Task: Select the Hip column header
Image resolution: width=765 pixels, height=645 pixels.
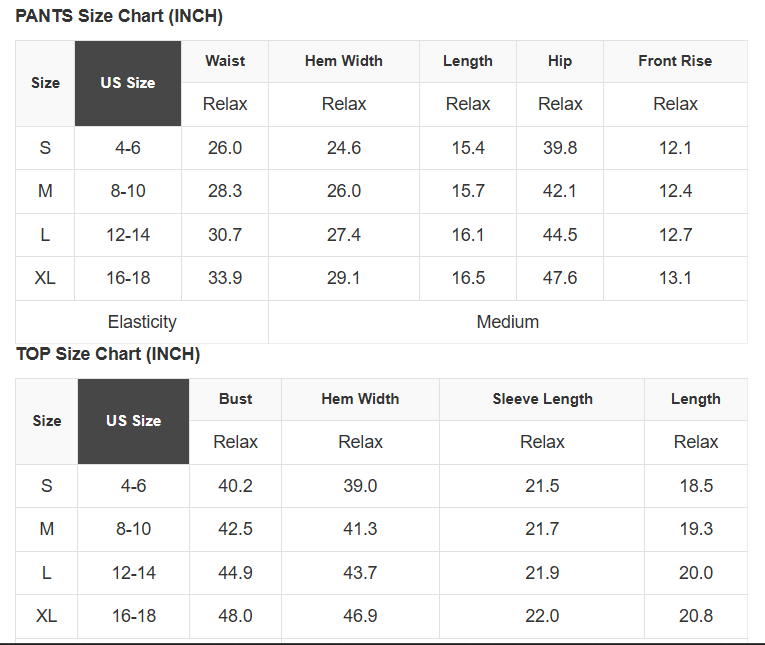Action: (x=560, y=61)
